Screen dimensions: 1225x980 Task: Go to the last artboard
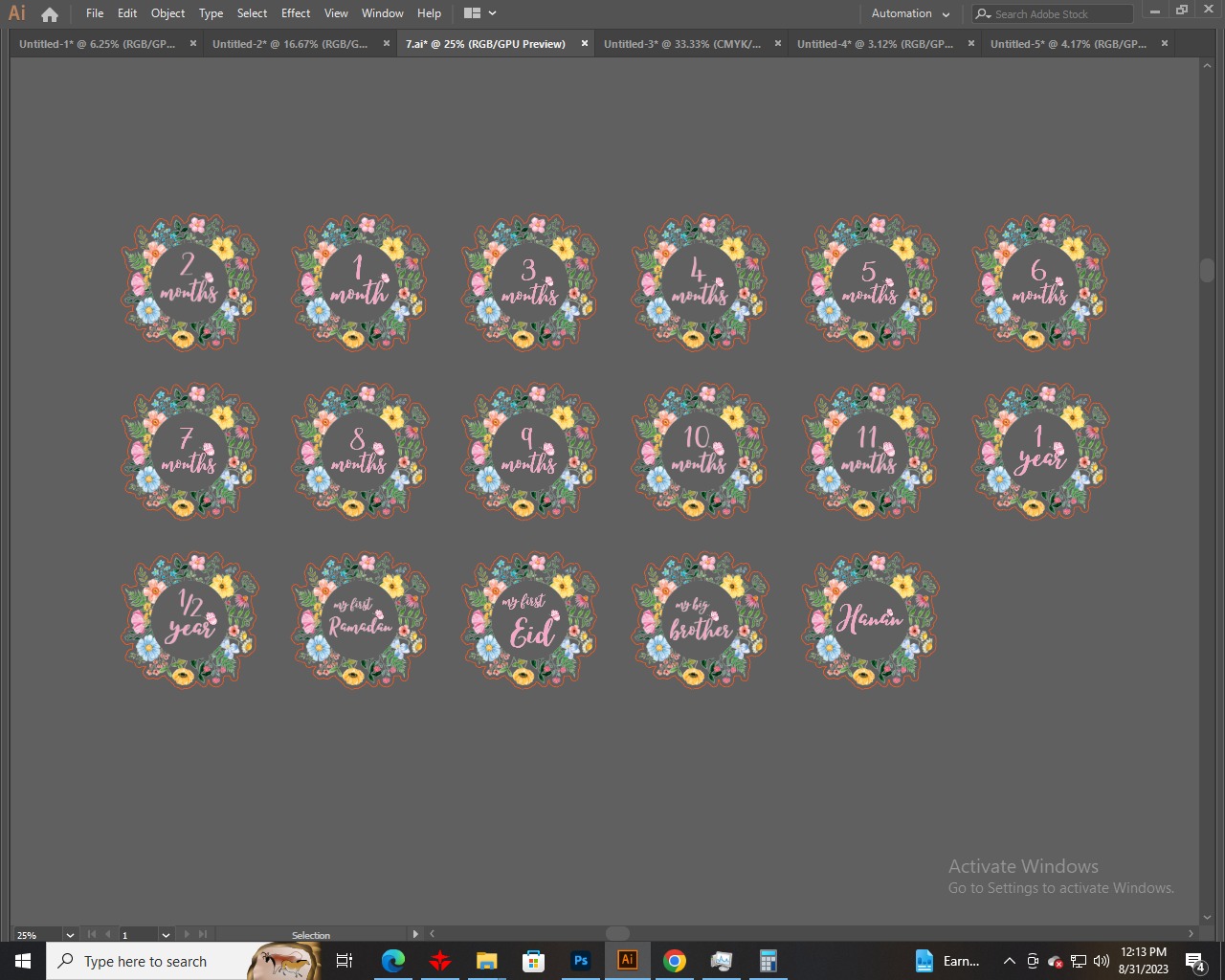point(203,935)
